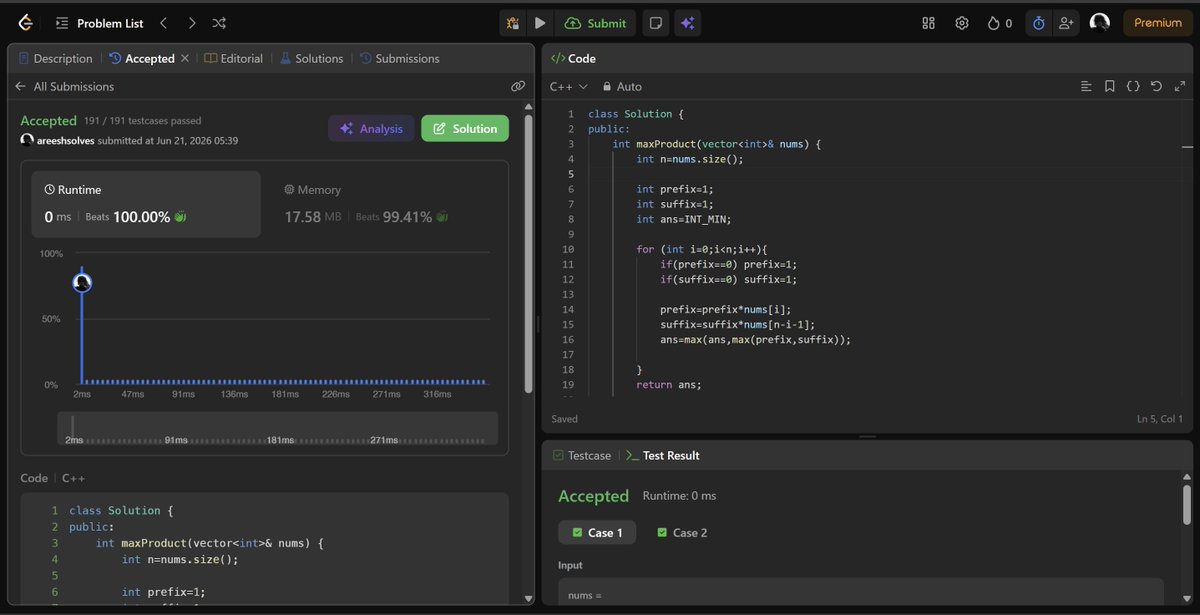The width and height of the screenshot is (1200, 615).
Task: Open the user profile avatar in top bar
Action: 1100,22
